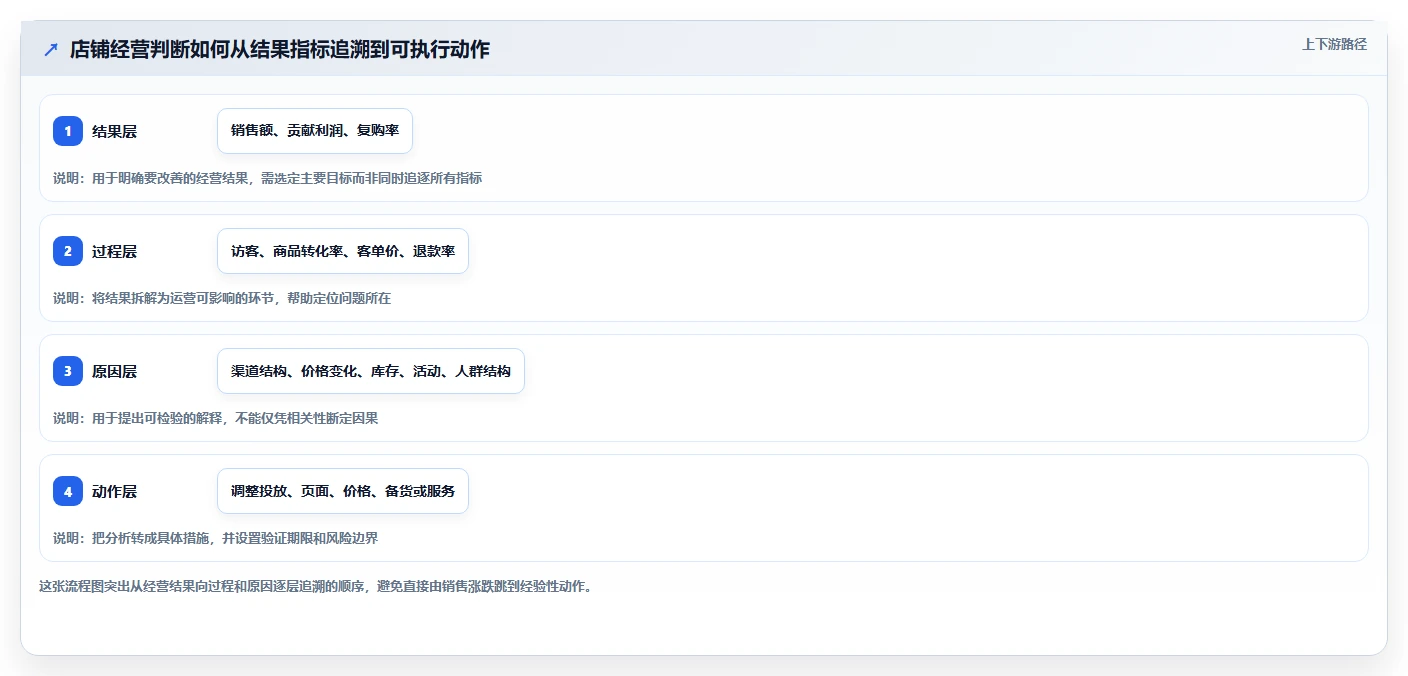Screen dimensions: 1408x676
Task: Click the 过程层 description starting 将结果拆解为运营可影响的环节
Action: [222, 298]
